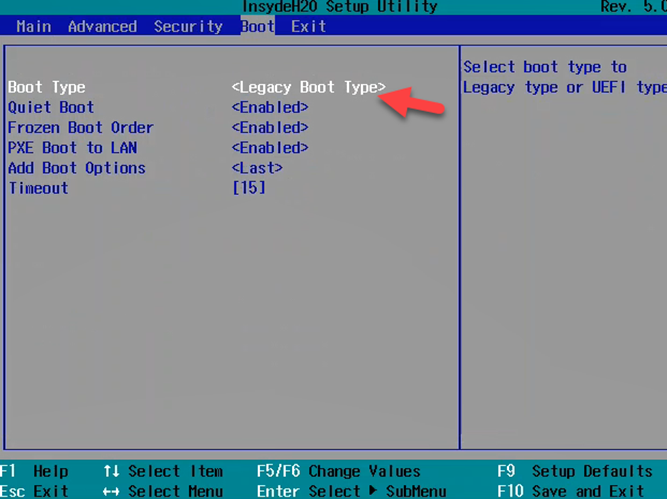Image resolution: width=667 pixels, height=499 pixels.
Task: Select the Exit tab
Action: click(308, 26)
